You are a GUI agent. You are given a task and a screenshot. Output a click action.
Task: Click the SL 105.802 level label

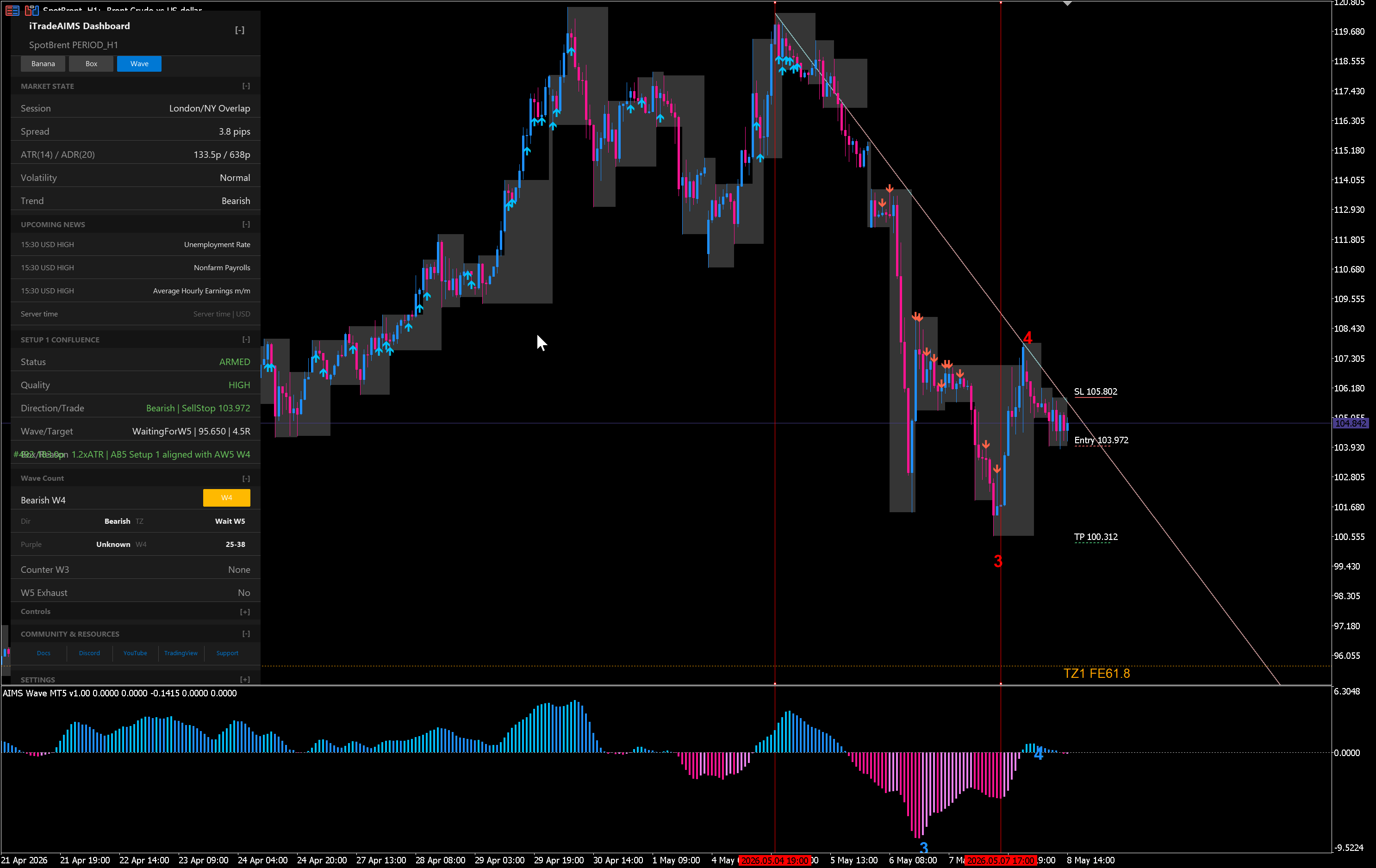[x=1096, y=391]
